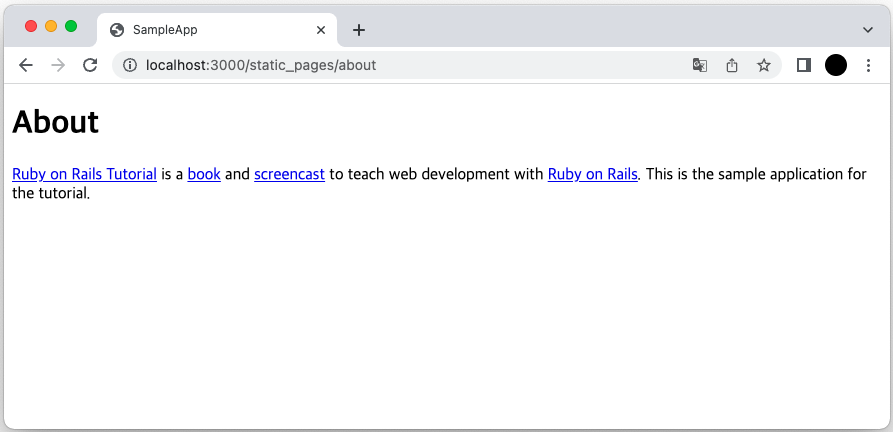View site information icon in address bar
The image size is (893, 432).
[130, 65]
